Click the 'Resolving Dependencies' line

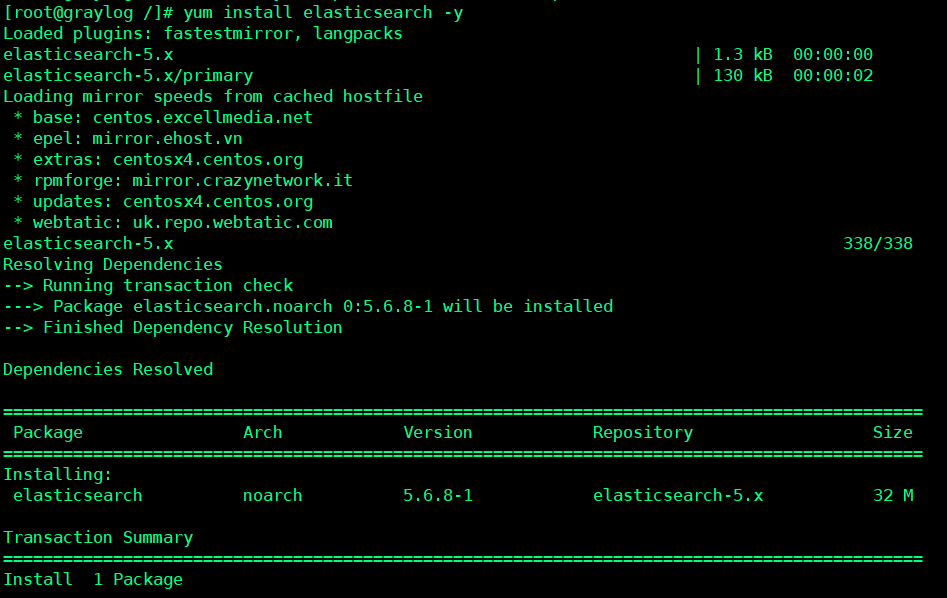[113, 265]
